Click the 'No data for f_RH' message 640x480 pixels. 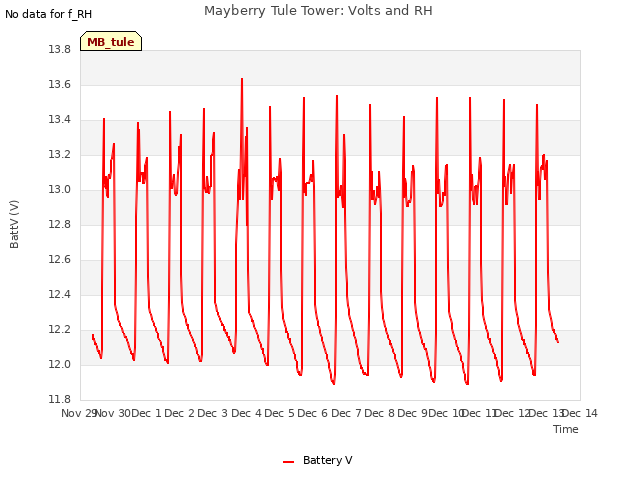[x=49, y=14]
